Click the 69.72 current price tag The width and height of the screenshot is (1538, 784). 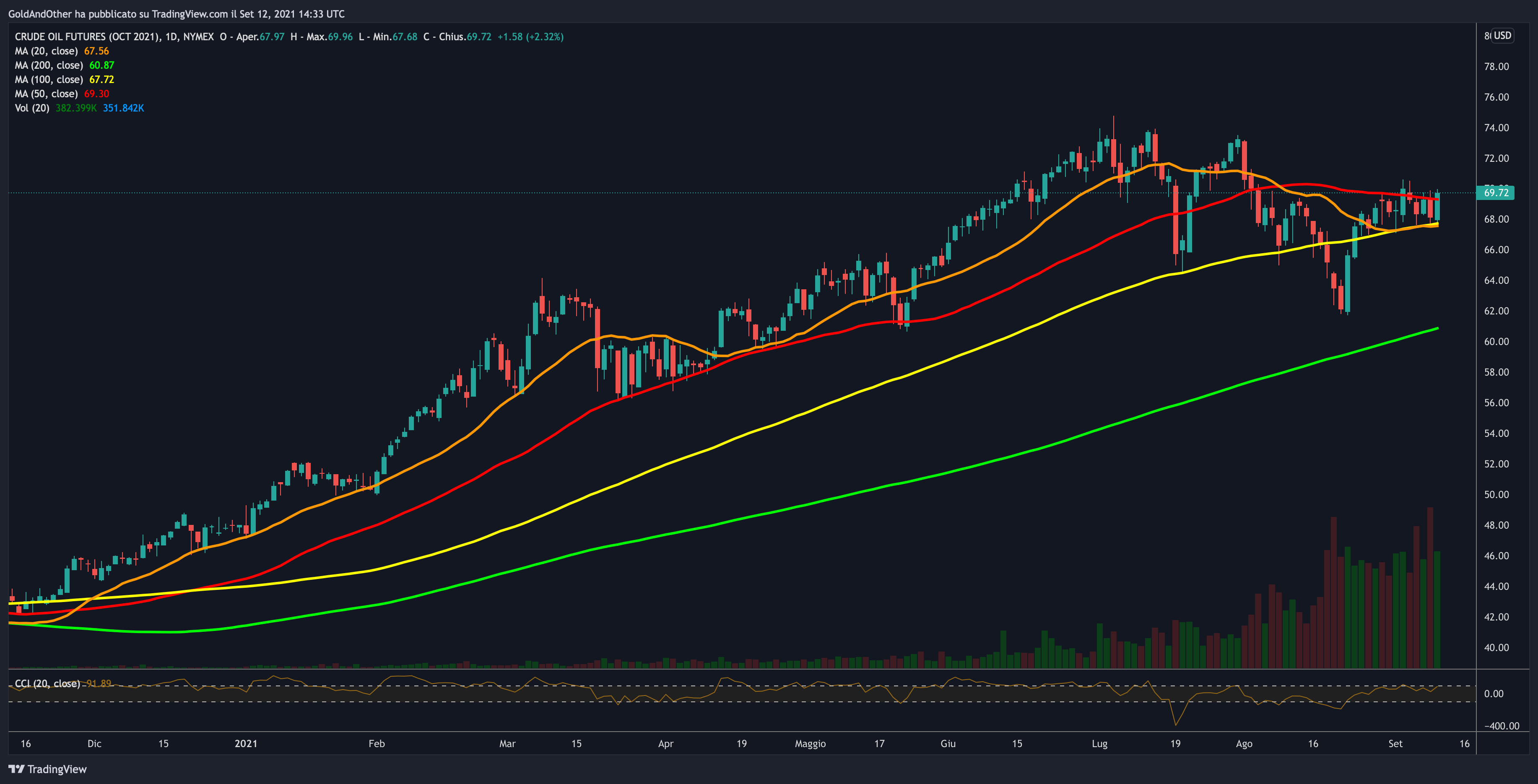[x=1496, y=192]
